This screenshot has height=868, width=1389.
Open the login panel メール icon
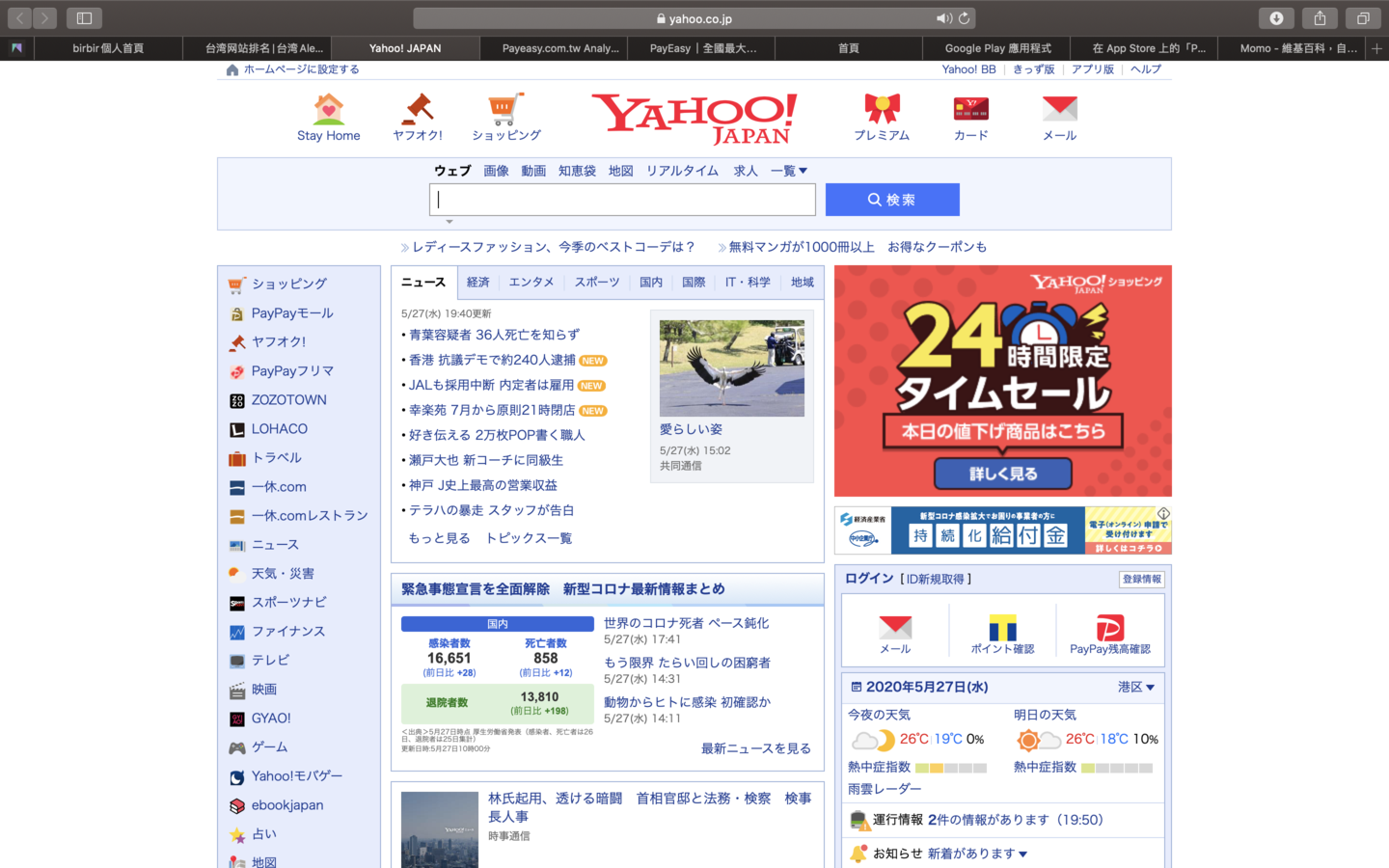895,627
